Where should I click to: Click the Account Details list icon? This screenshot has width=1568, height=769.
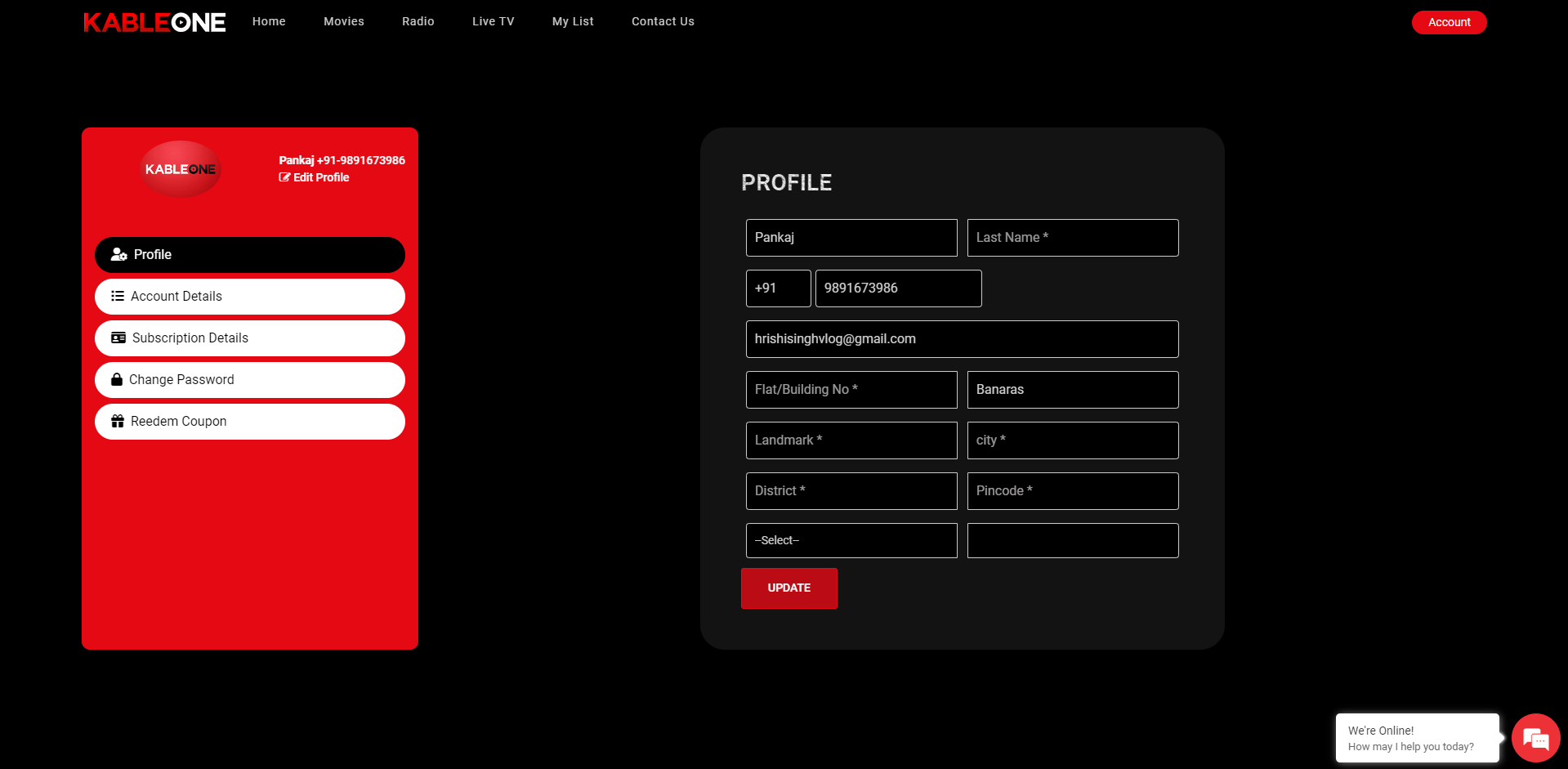(x=118, y=297)
